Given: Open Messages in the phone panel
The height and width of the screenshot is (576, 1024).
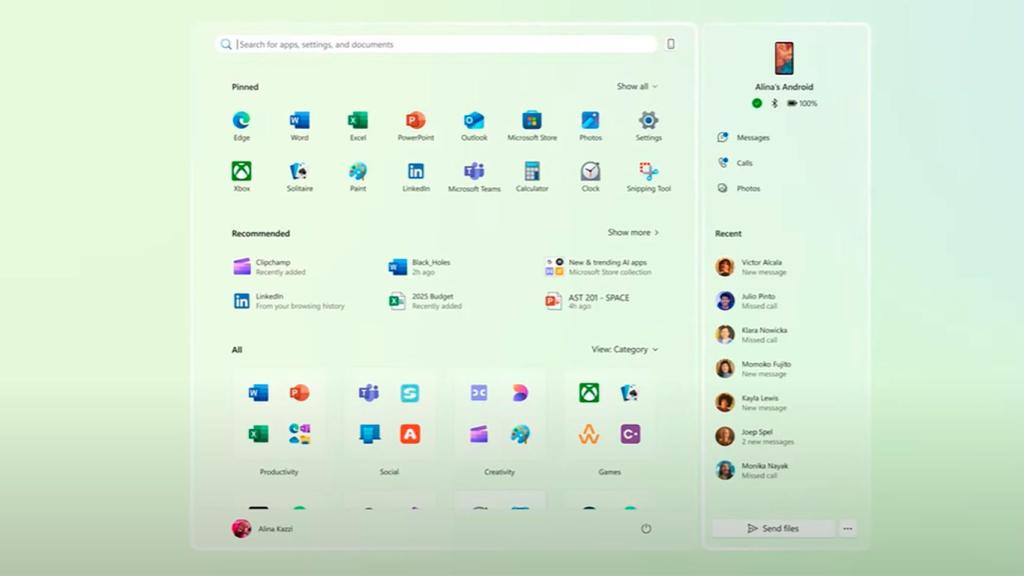Looking at the screenshot, I should (x=743, y=137).
